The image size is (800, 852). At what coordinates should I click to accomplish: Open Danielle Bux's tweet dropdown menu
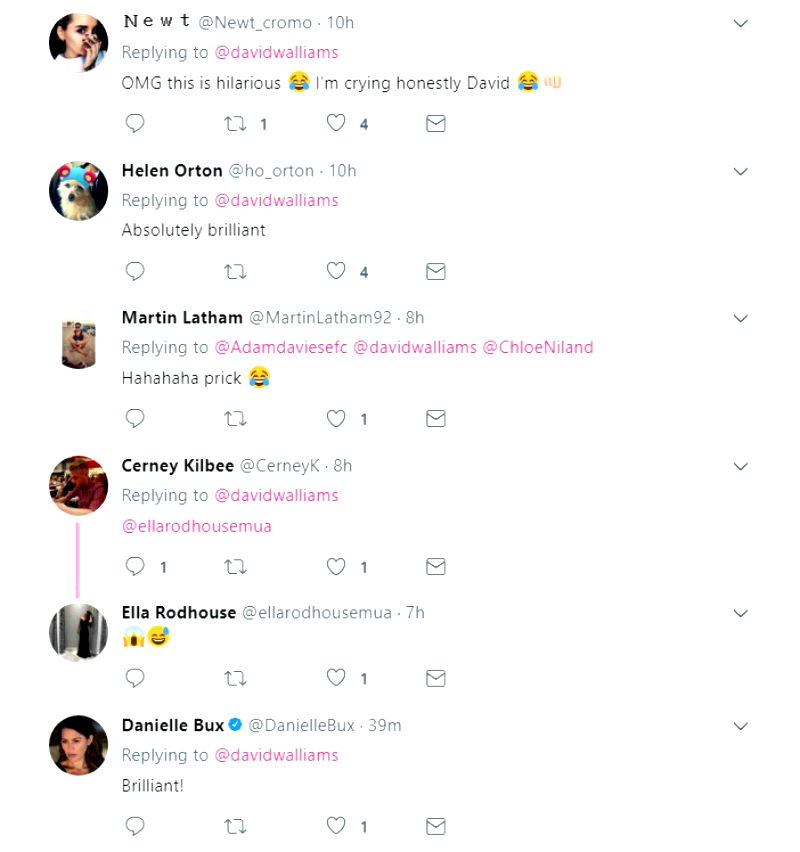click(x=741, y=725)
